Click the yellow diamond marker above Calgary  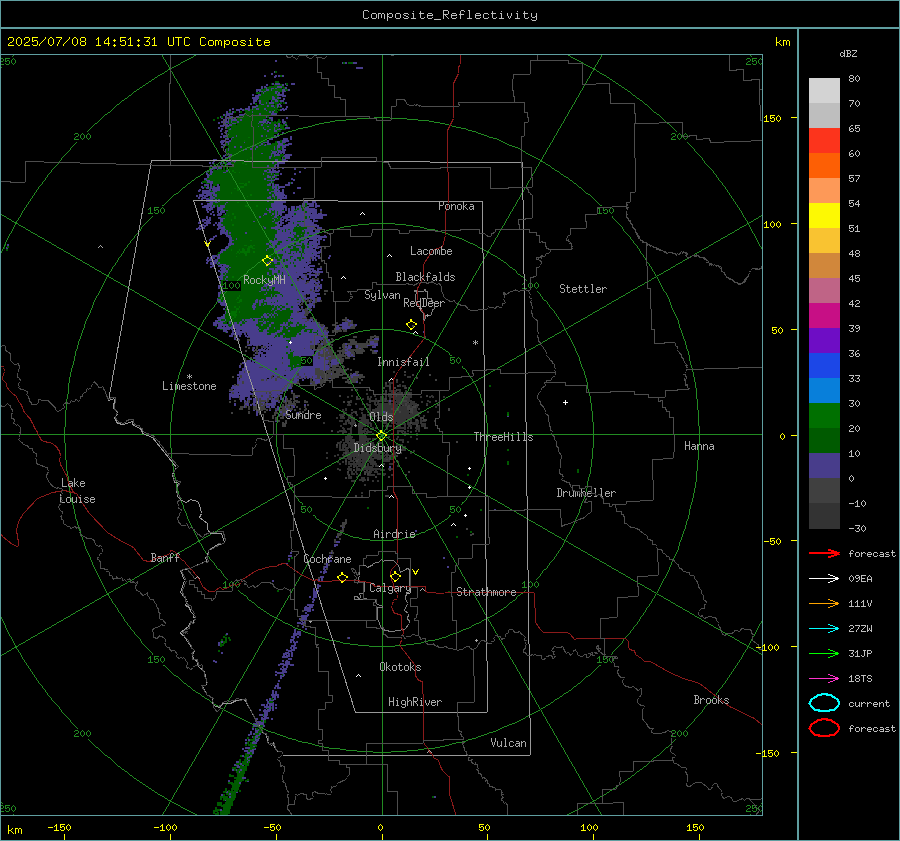point(395,576)
